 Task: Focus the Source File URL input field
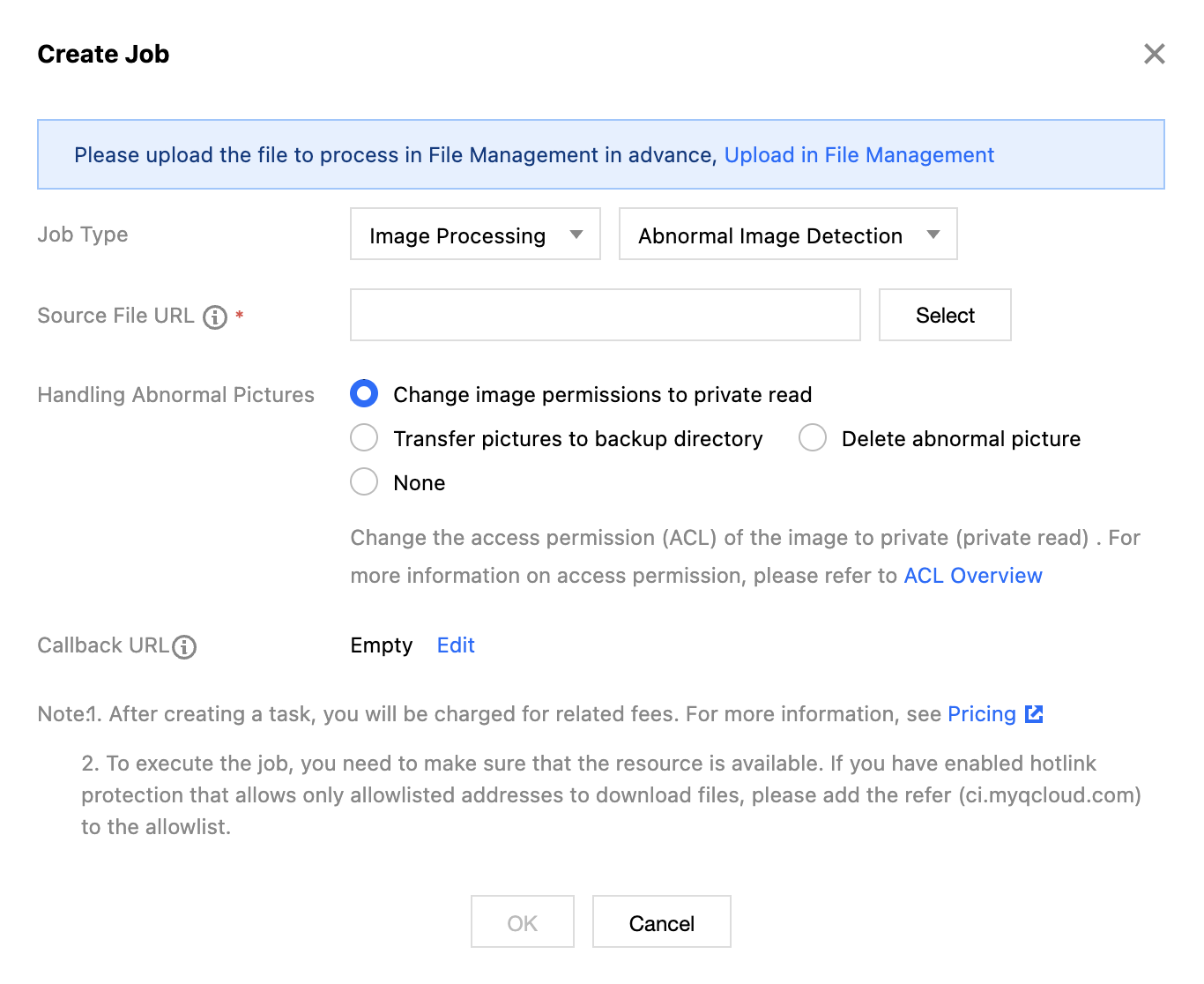pyautogui.click(x=605, y=316)
